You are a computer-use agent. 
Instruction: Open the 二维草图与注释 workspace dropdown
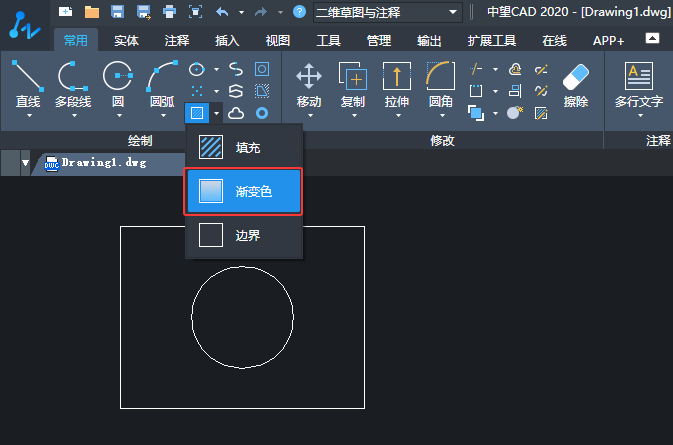(388, 12)
